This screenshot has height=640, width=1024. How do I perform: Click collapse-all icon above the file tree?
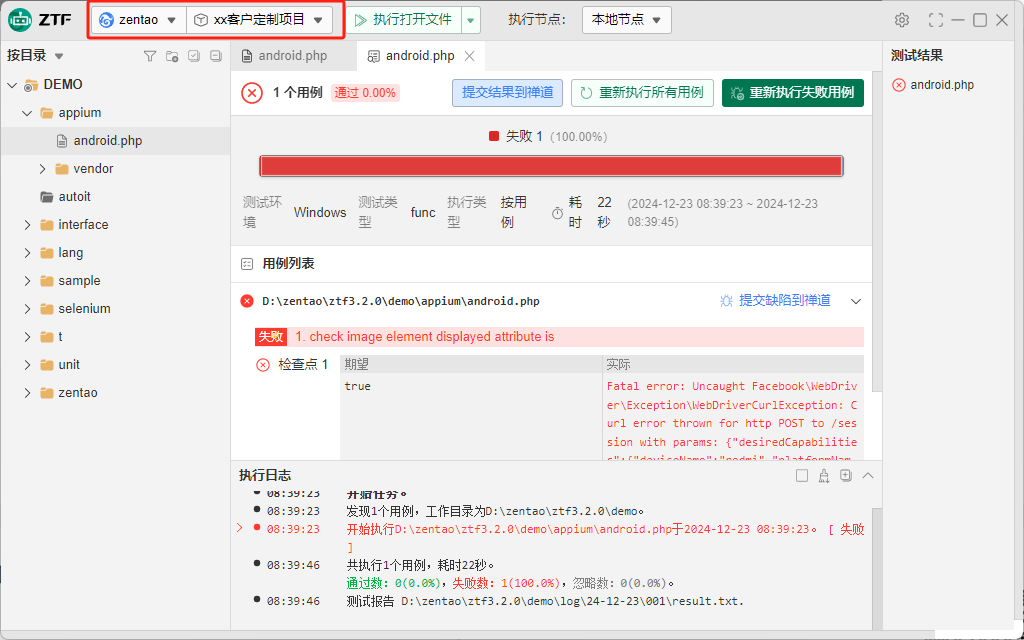point(215,56)
